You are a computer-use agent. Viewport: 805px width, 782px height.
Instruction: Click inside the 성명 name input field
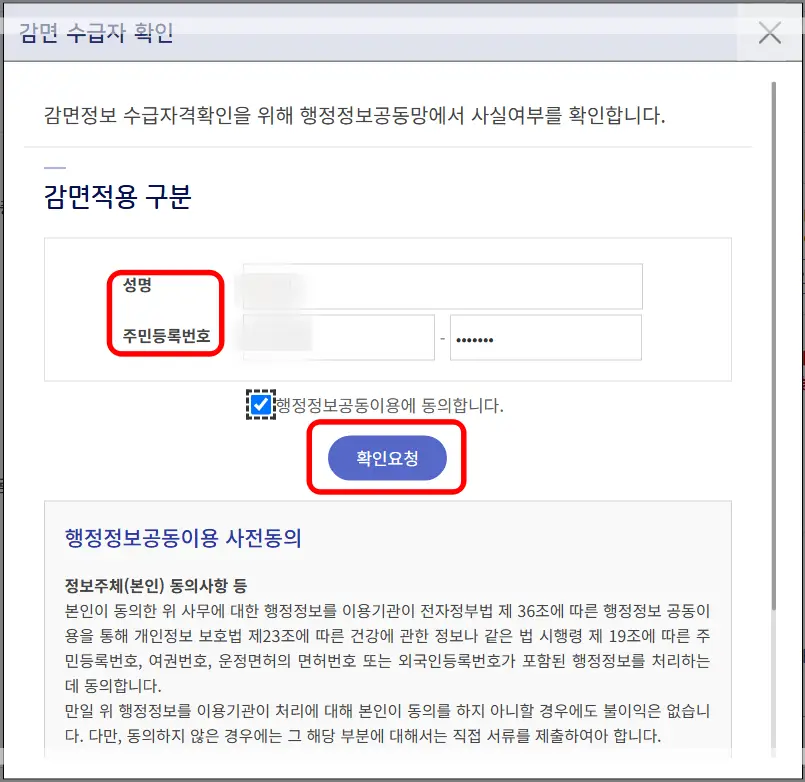click(440, 286)
